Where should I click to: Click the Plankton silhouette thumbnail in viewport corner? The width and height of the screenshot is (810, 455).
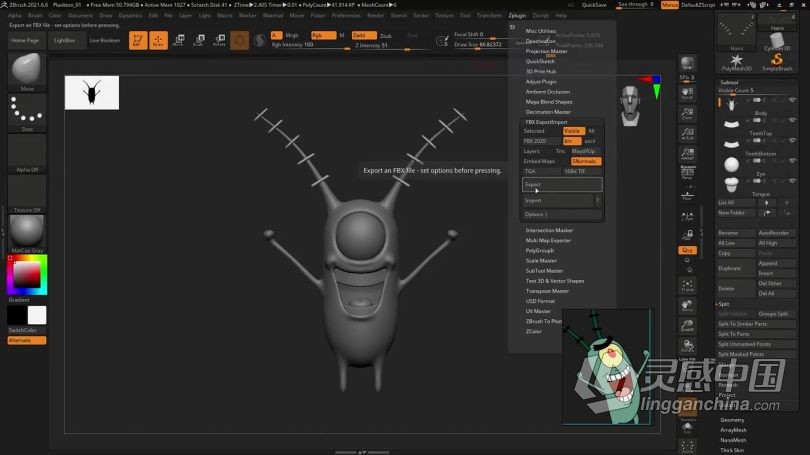[x=91, y=92]
